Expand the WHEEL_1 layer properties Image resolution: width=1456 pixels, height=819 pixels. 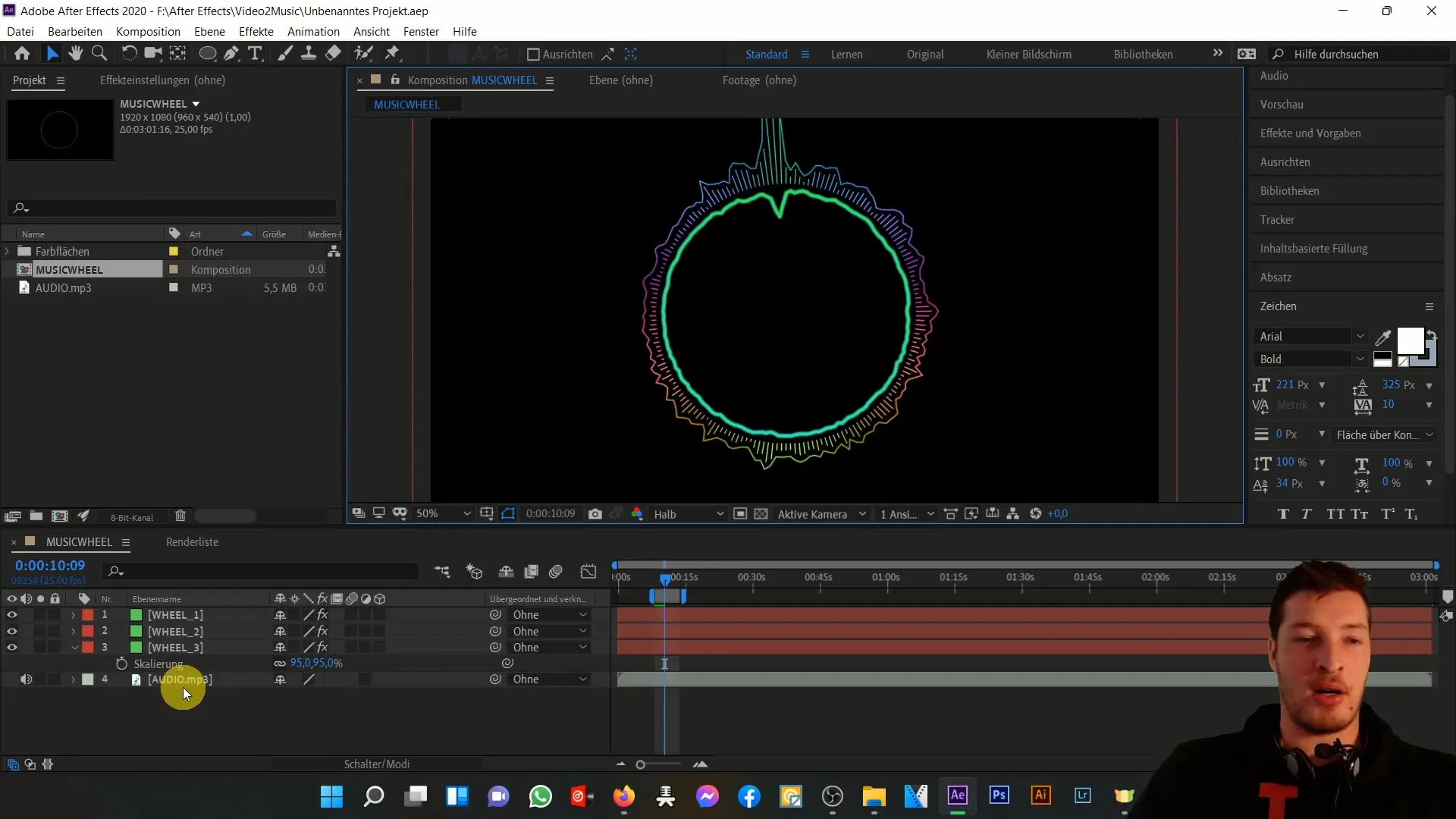click(74, 615)
